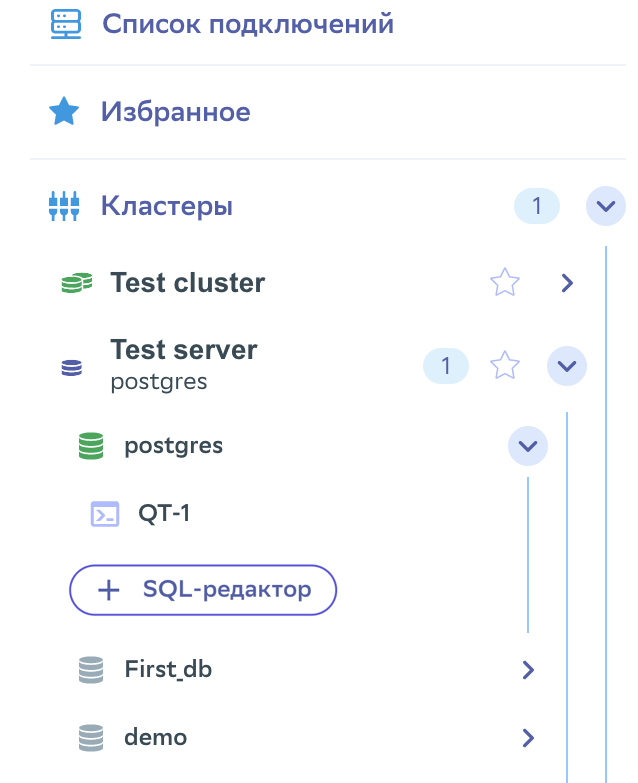Screen dimensions: 638x783
Task: Collapse the Кластеры section chevron
Action: tap(606, 206)
